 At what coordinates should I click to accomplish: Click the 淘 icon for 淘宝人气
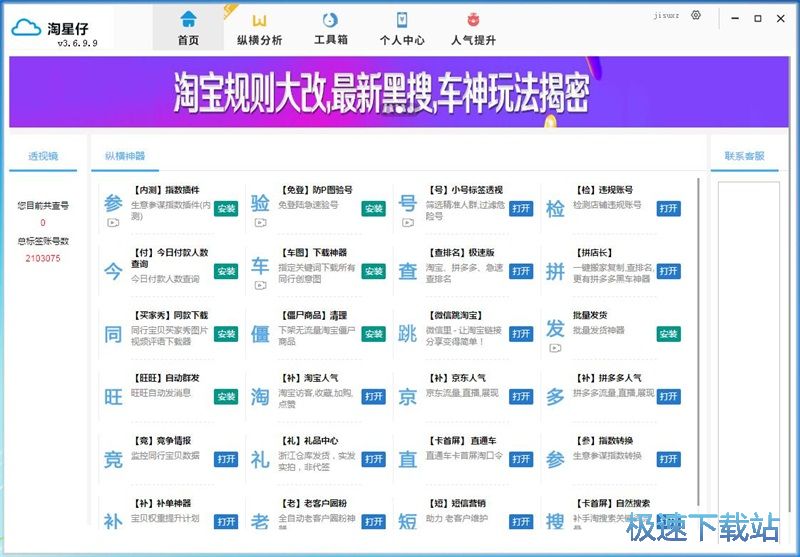click(x=260, y=397)
